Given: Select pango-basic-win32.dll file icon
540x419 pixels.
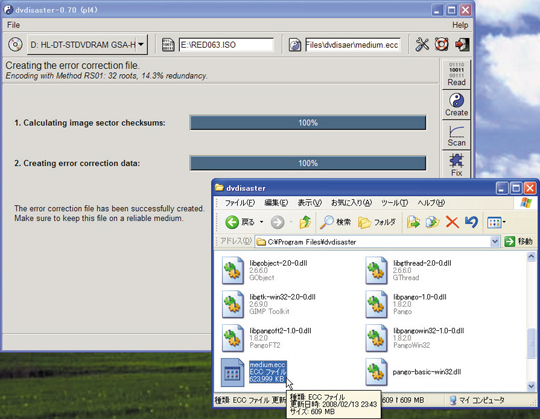Looking at the screenshot, I should [376, 372].
